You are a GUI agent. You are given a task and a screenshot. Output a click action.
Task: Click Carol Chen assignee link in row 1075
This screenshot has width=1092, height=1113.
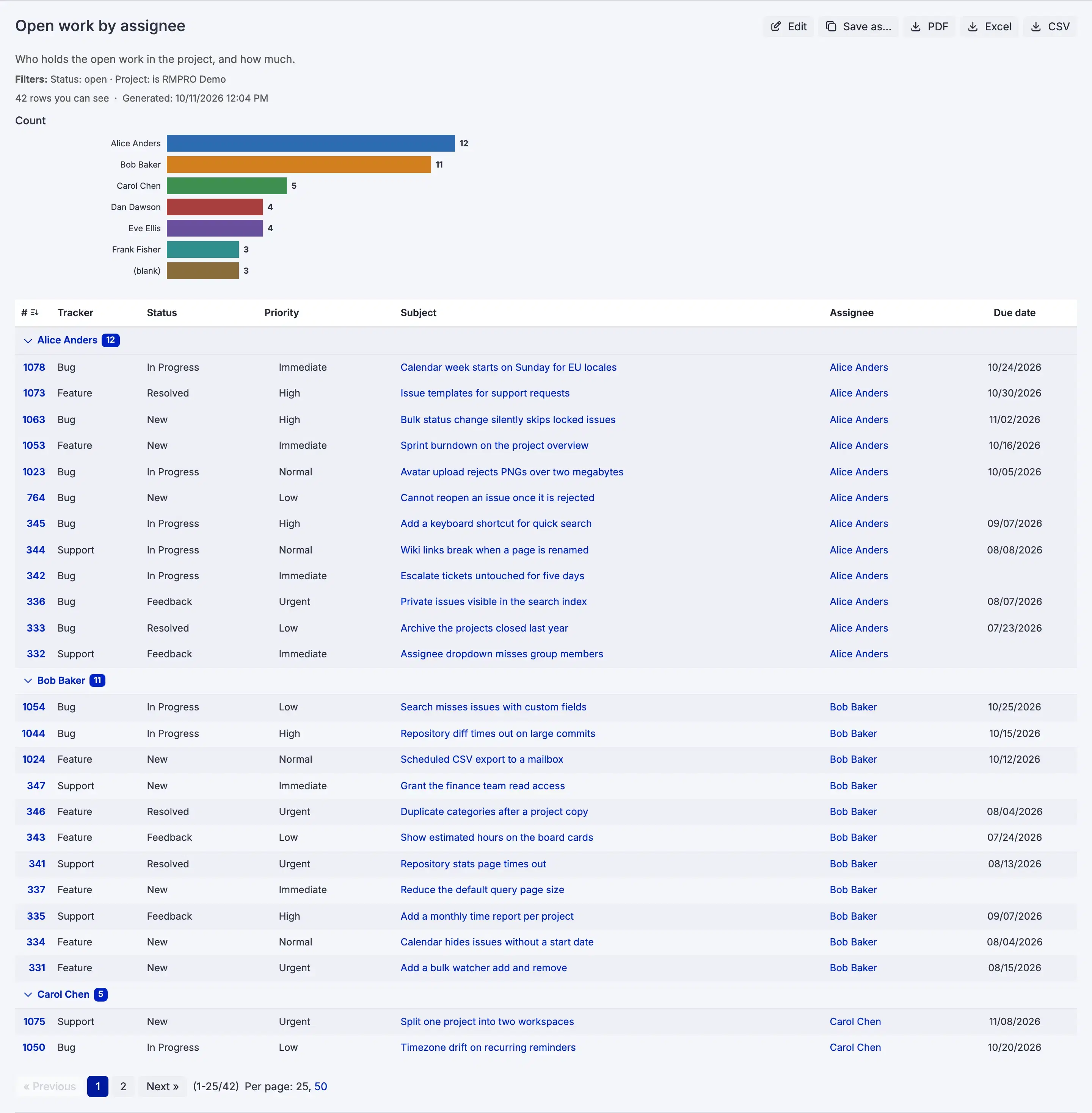point(855,1022)
